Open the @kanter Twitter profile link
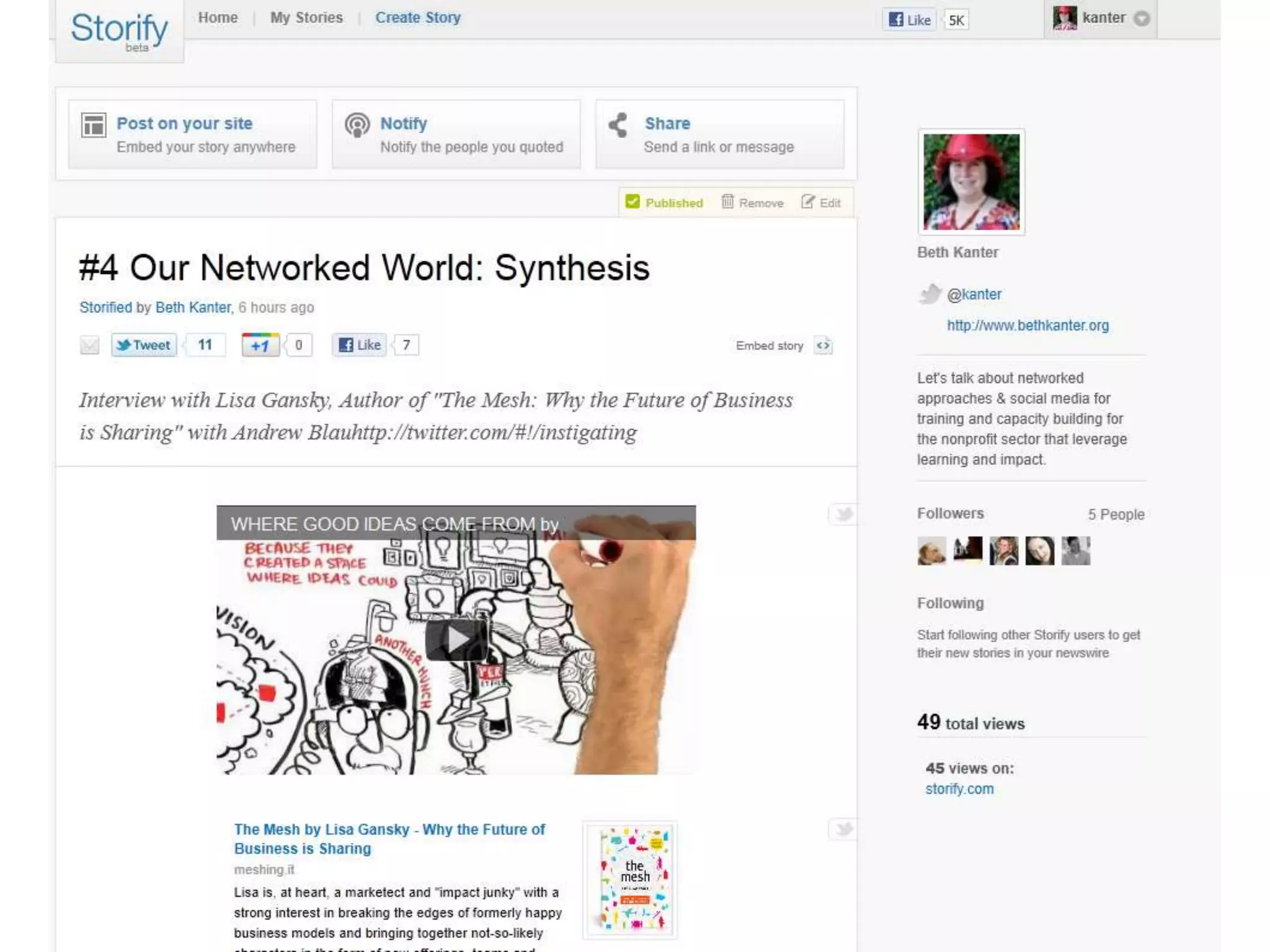Image resolution: width=1270 pixels, height=952 pixels. pos(974,294)
